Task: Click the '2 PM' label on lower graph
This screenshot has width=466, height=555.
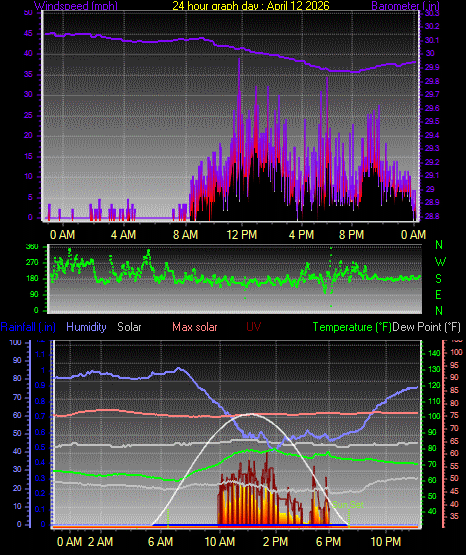Action: (x=275, y=541)
